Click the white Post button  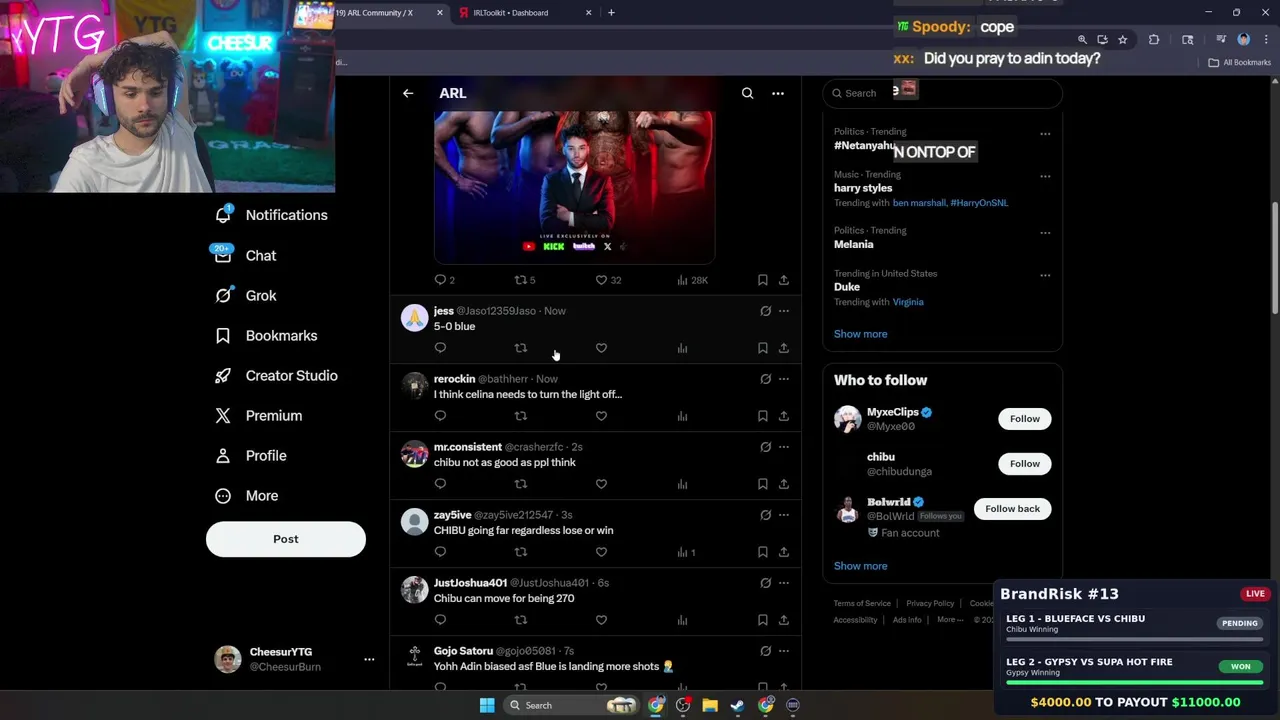pos(286,539)
